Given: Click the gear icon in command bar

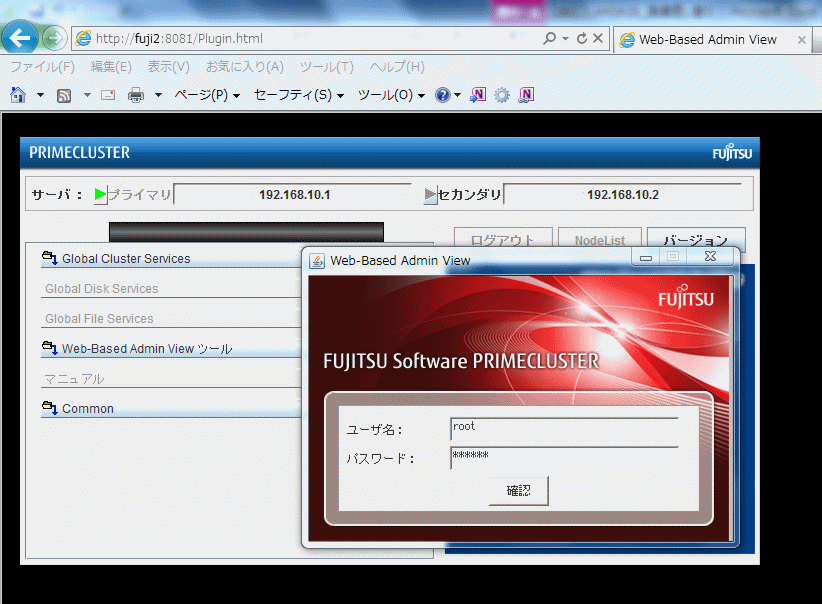Looking at the screenshot, I should click(502, 95).
